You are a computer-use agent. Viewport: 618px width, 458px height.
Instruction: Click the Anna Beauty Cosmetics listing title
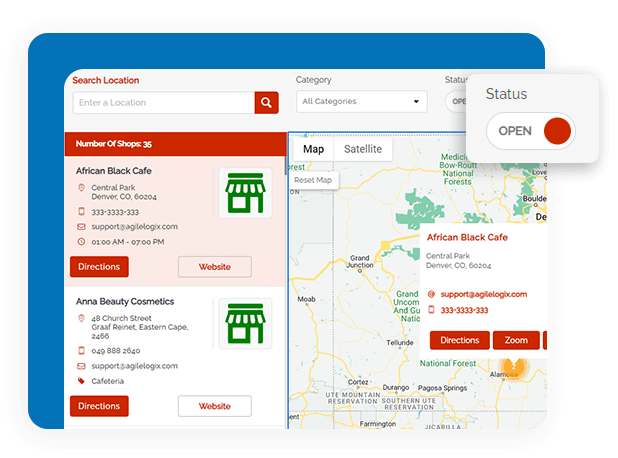tap(125, 302)
